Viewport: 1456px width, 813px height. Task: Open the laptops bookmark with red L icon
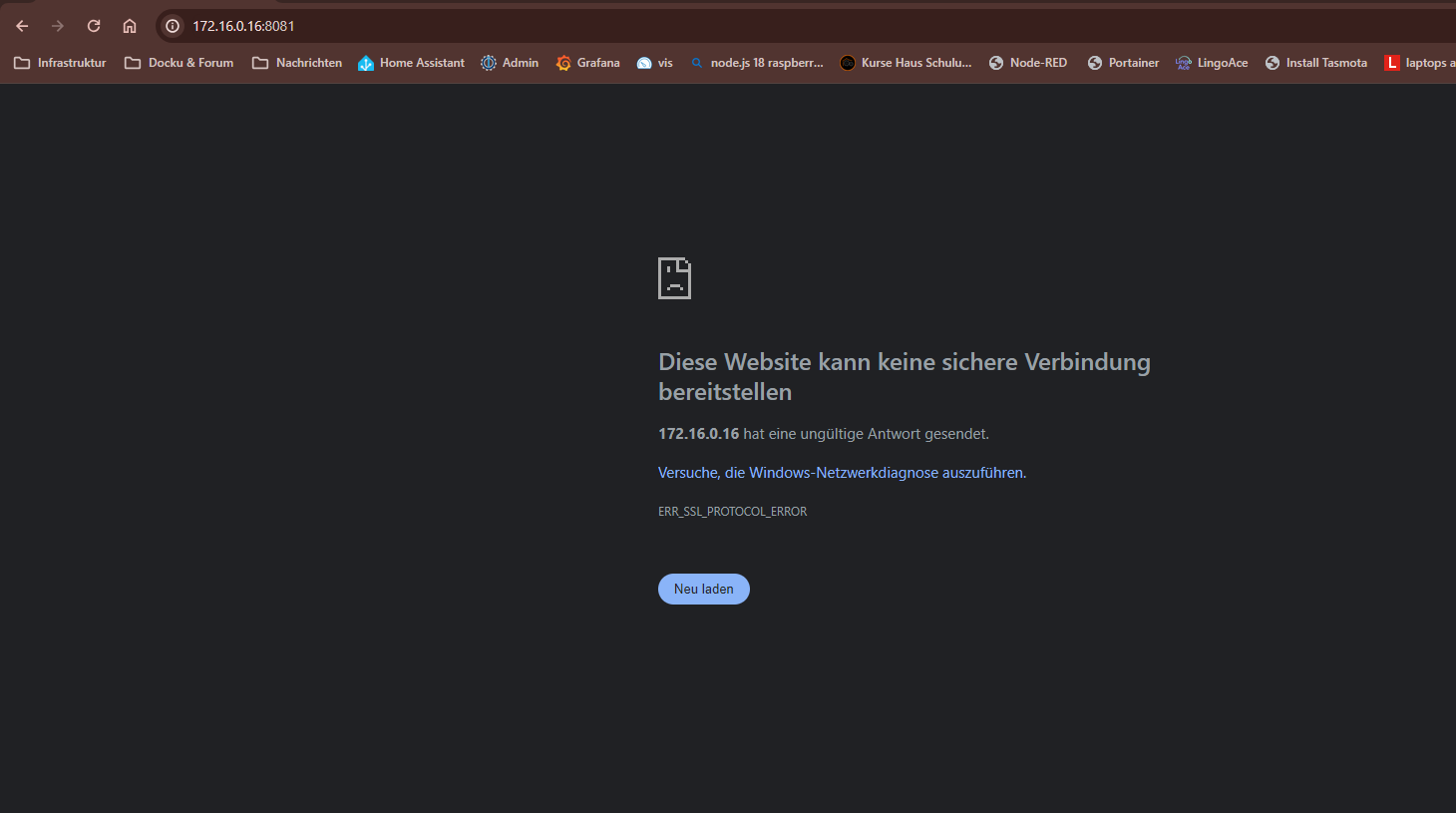(1418, 63)
